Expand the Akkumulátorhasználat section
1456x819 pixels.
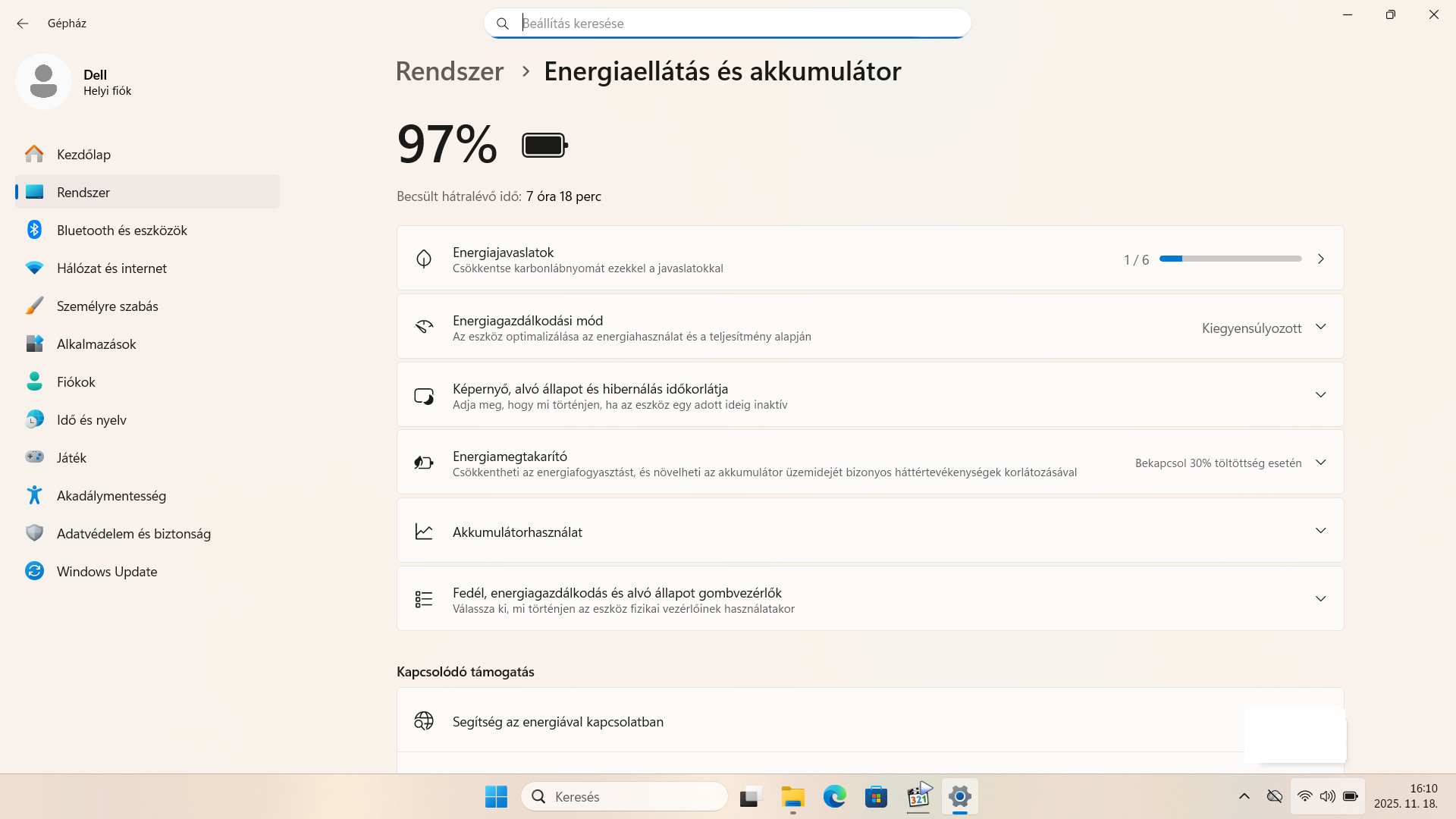tap(1320, 531)
